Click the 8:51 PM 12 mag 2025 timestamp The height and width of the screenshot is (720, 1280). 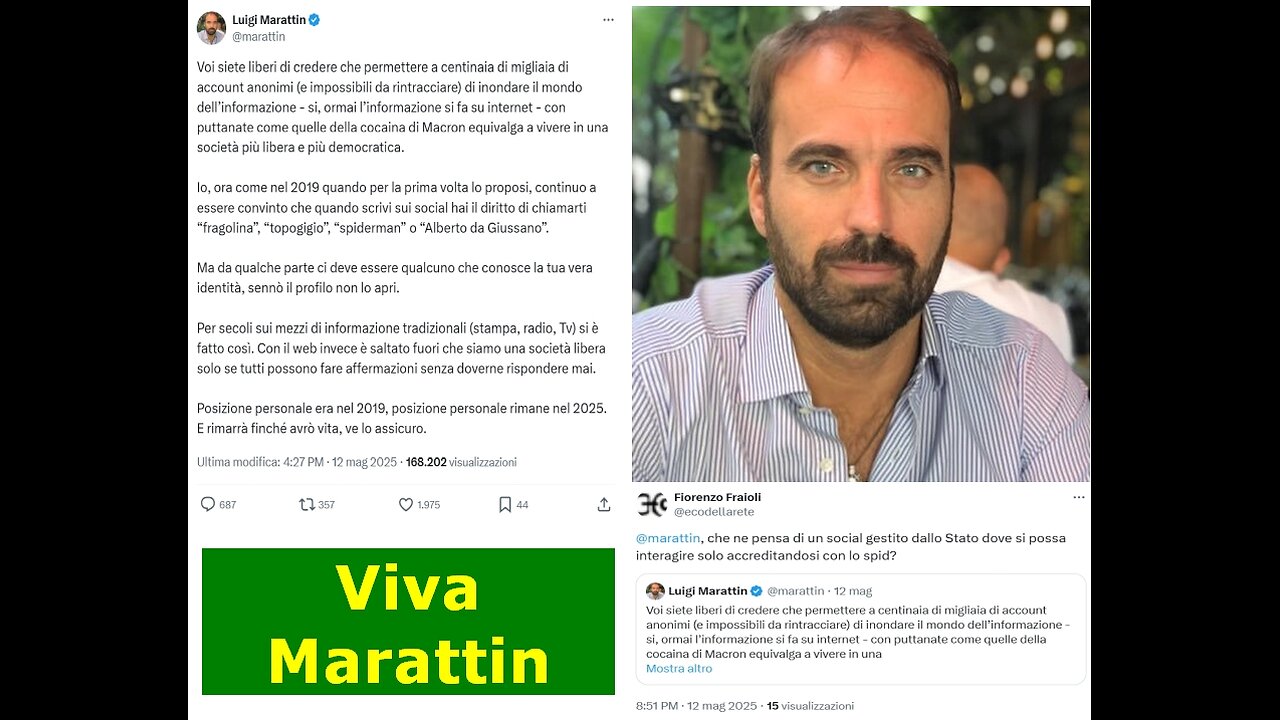[697, 706]
